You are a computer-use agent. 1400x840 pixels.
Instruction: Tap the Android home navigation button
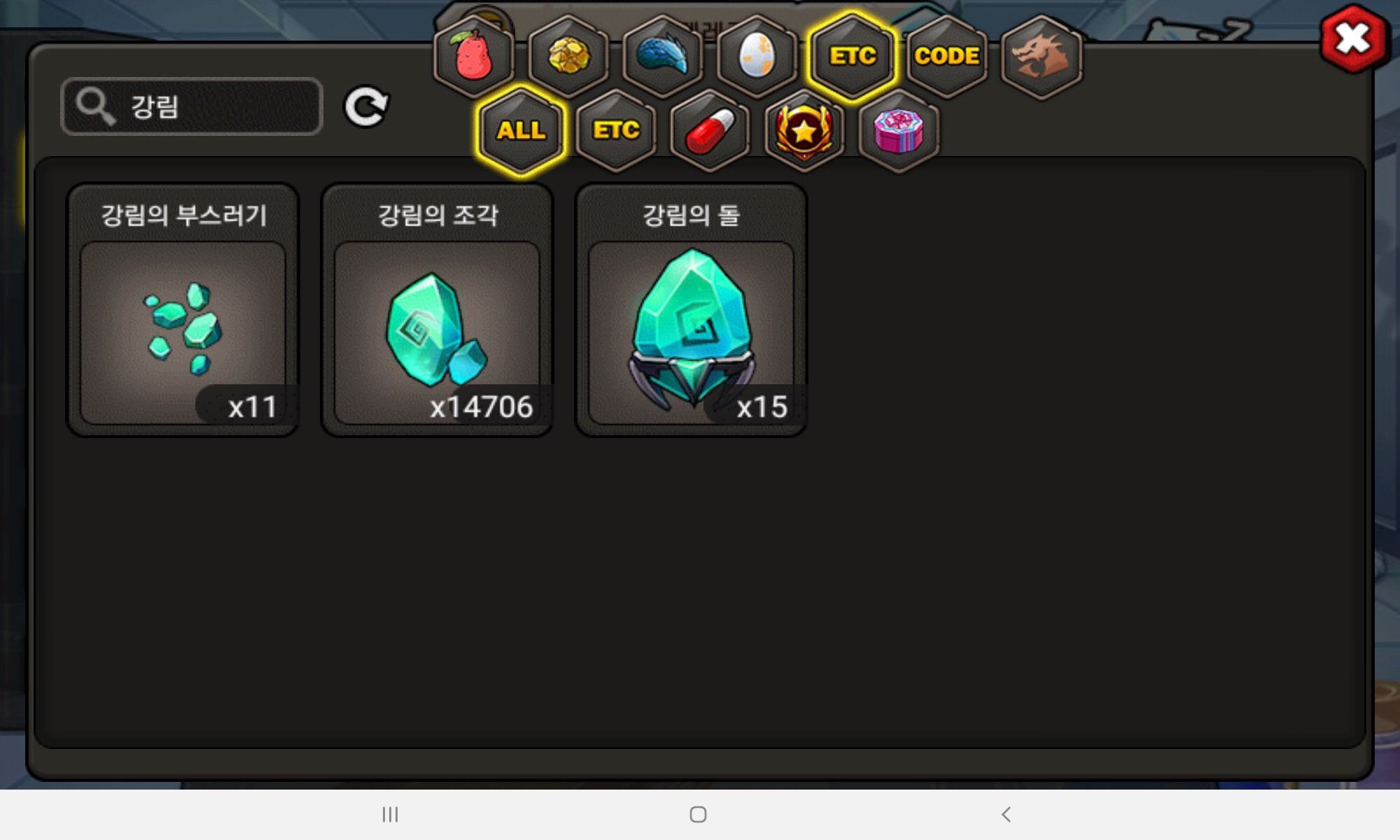pyautogui.click(x=698, y=814)
